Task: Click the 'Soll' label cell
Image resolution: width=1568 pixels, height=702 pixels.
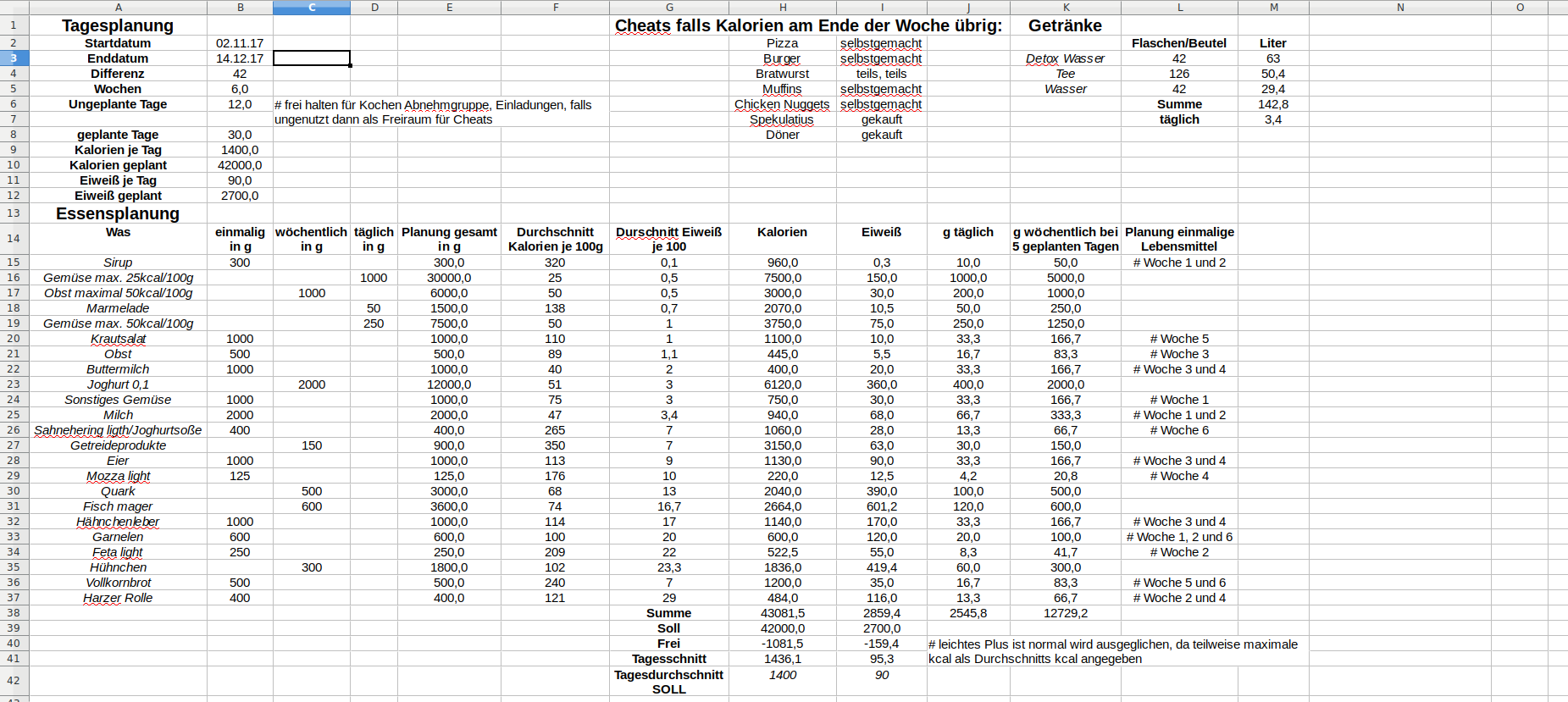Action: (668, 628)
